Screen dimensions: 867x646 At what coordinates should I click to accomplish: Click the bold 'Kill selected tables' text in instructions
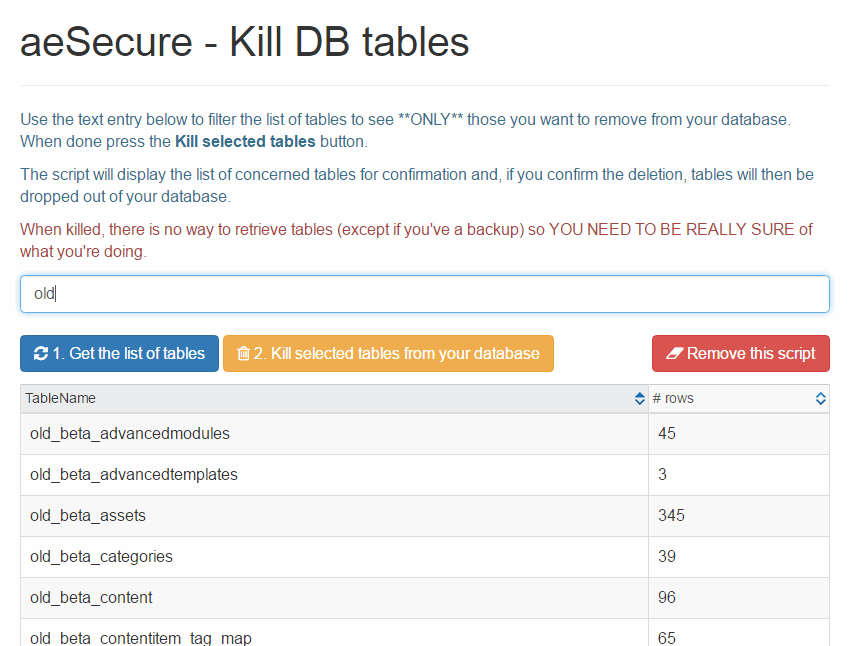245,142
